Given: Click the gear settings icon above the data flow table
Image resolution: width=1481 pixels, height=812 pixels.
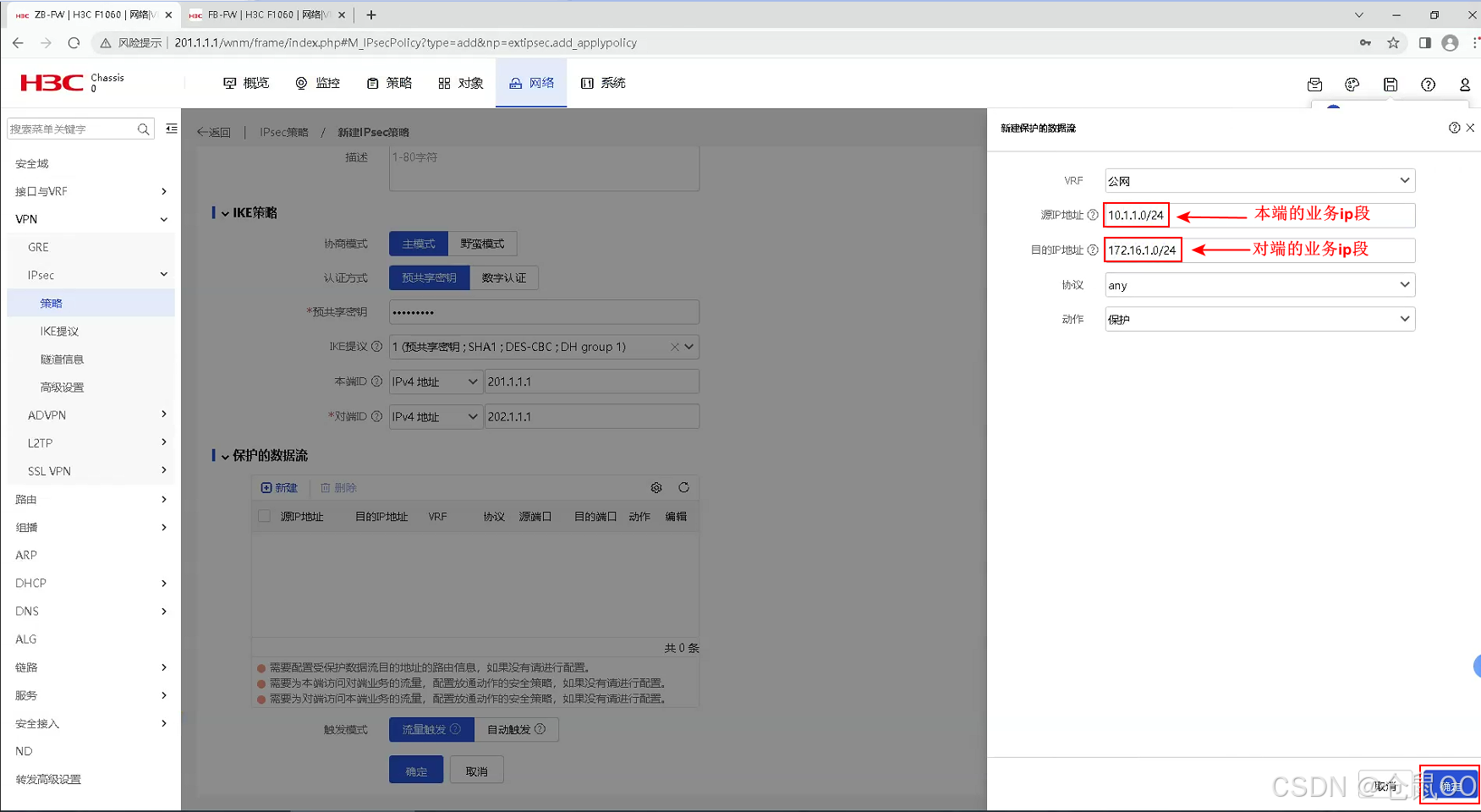Looking at the screenshot, I should point(656,487).
